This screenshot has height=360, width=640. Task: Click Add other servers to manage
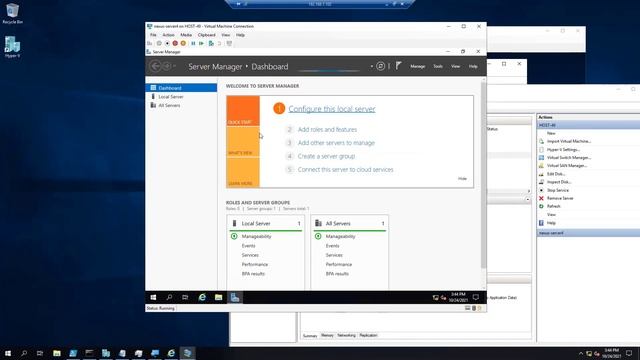coord(336,143)
